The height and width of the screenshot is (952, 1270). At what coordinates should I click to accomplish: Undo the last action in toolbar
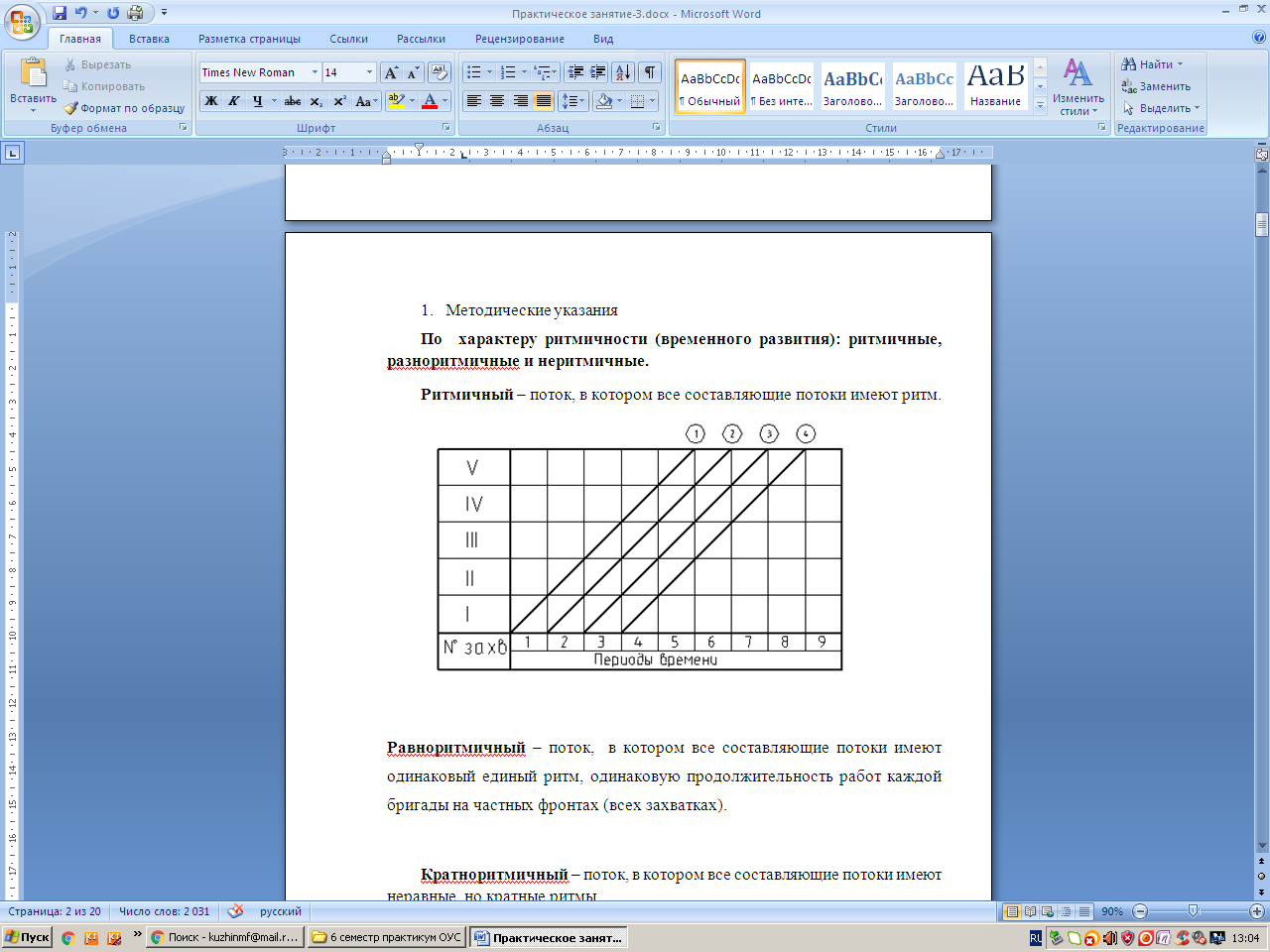81,13
